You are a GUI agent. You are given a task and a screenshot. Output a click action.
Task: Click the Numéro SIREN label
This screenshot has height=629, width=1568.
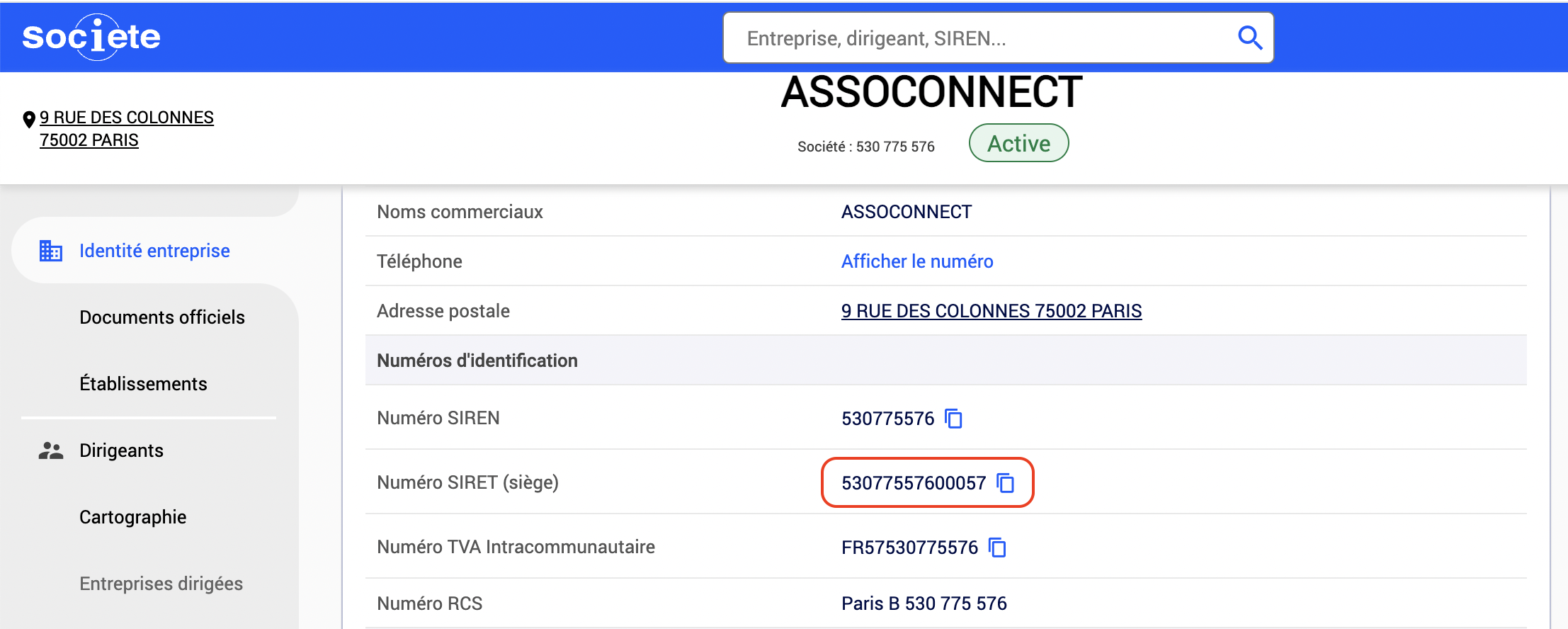[x=438, y=418]
